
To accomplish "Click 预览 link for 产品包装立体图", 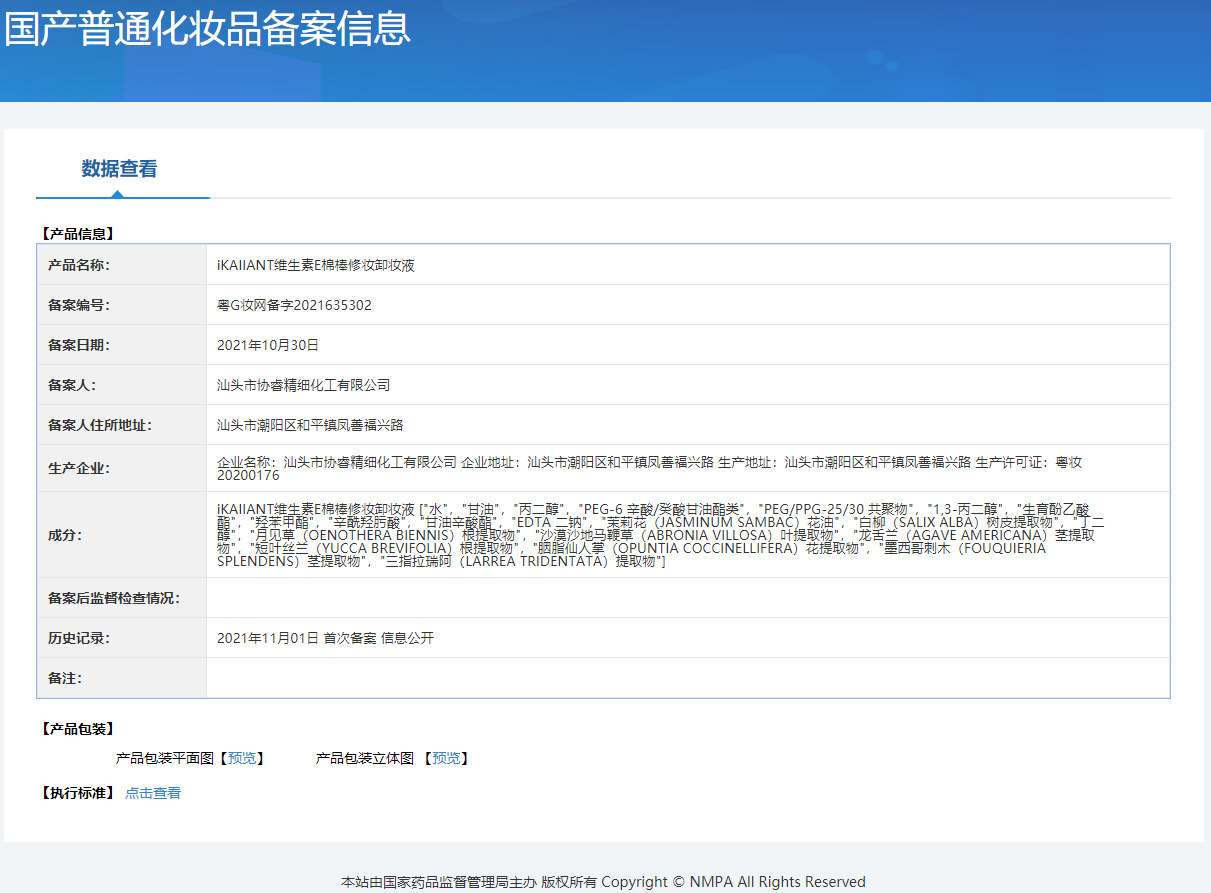I will pos(446,759).
